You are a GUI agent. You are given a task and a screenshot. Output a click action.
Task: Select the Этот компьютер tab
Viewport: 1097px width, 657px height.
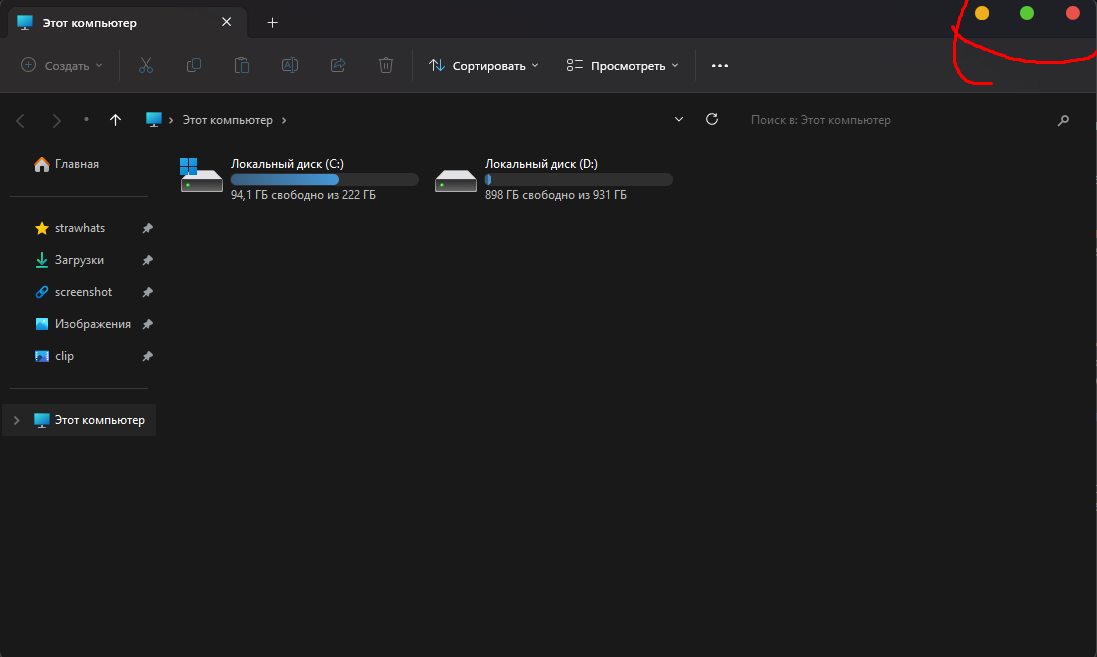click(x=127, y=22)
